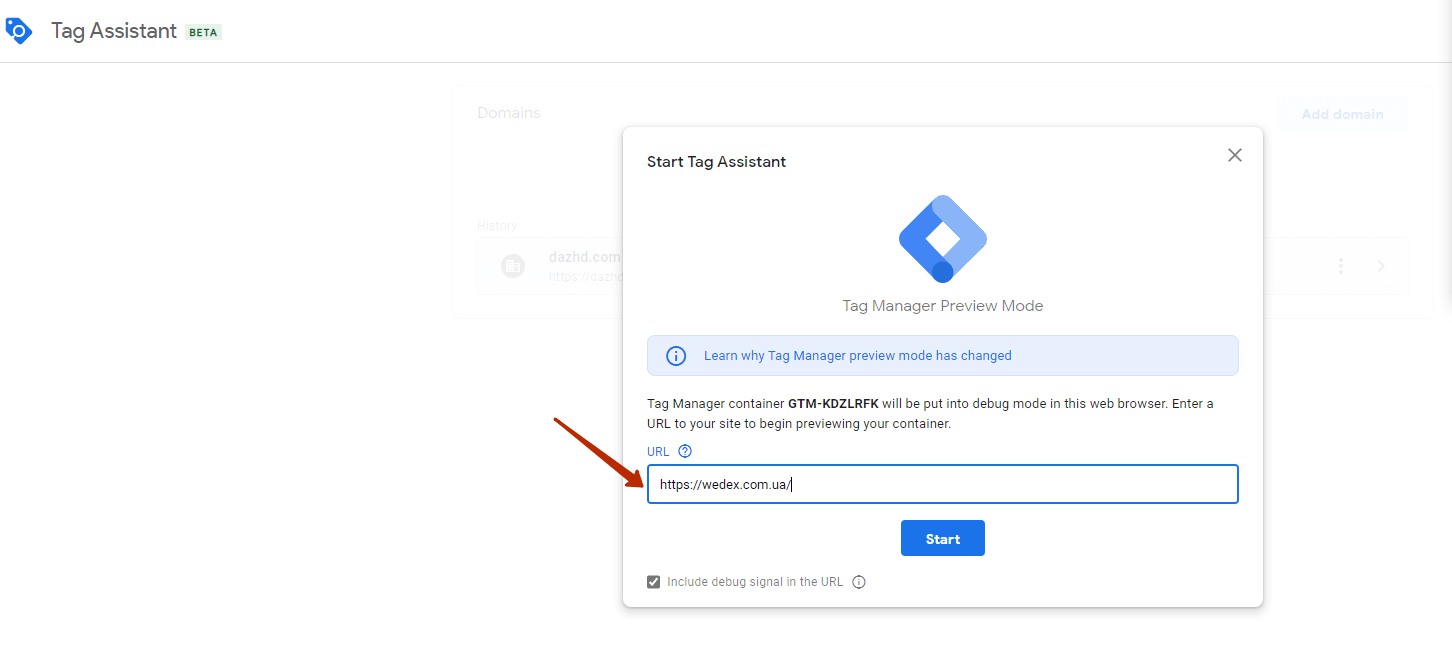Click container ID 'GTM-KDZLRFK' text

(833, 404)
